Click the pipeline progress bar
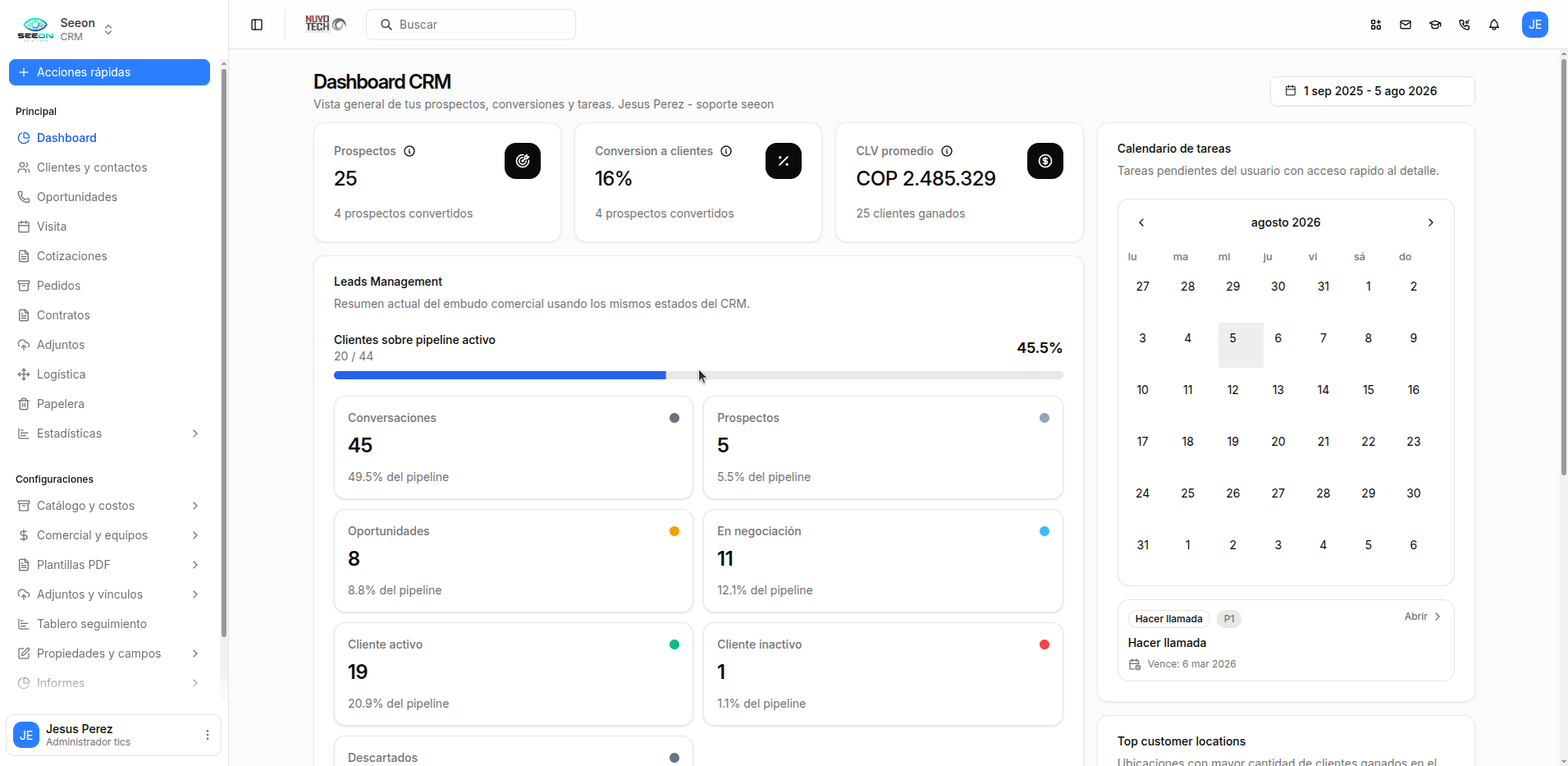The width and height of the screenshot is (1568, 766). [x=698, y=375]
